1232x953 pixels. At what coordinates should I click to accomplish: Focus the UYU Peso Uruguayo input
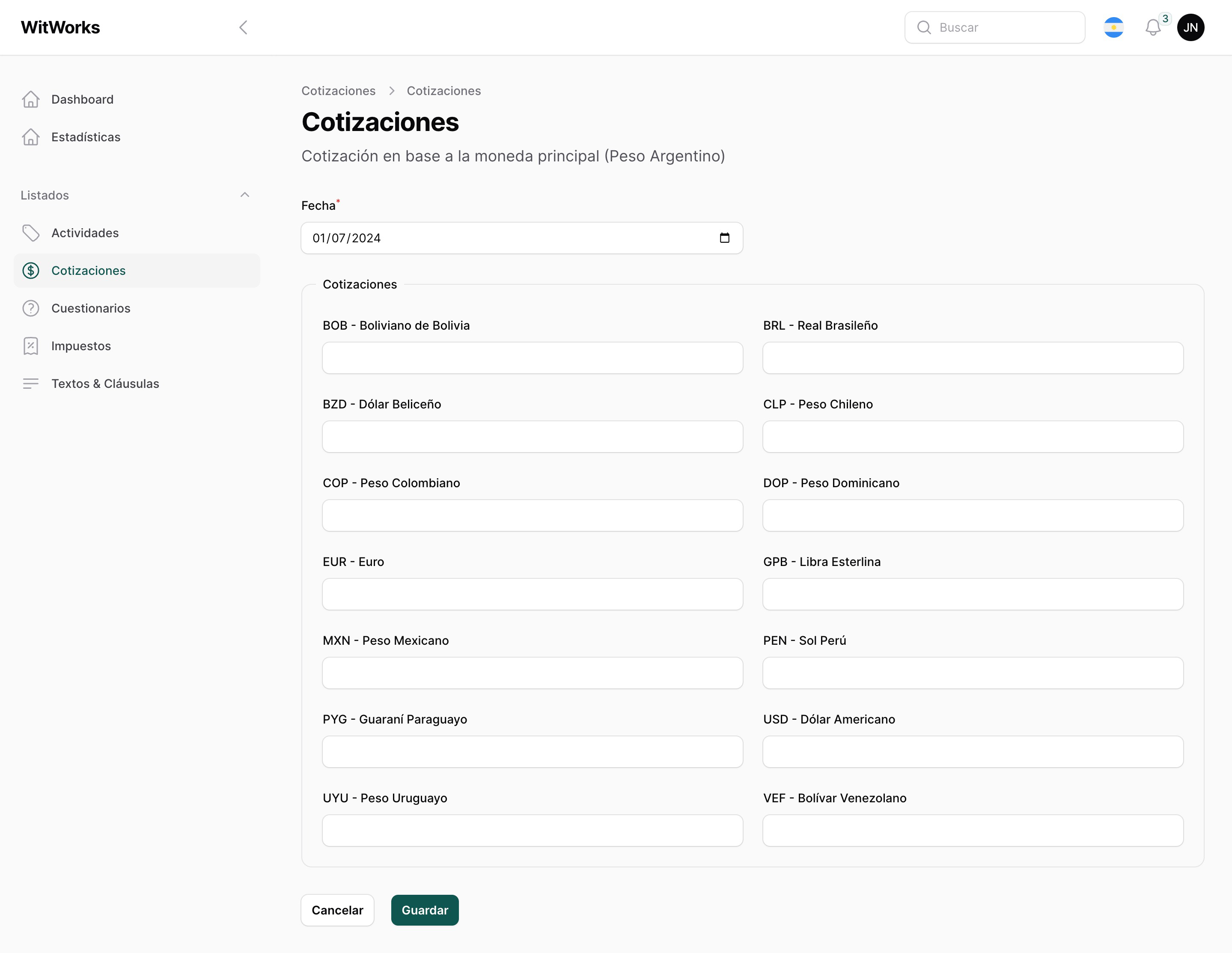tap(533, 831)
